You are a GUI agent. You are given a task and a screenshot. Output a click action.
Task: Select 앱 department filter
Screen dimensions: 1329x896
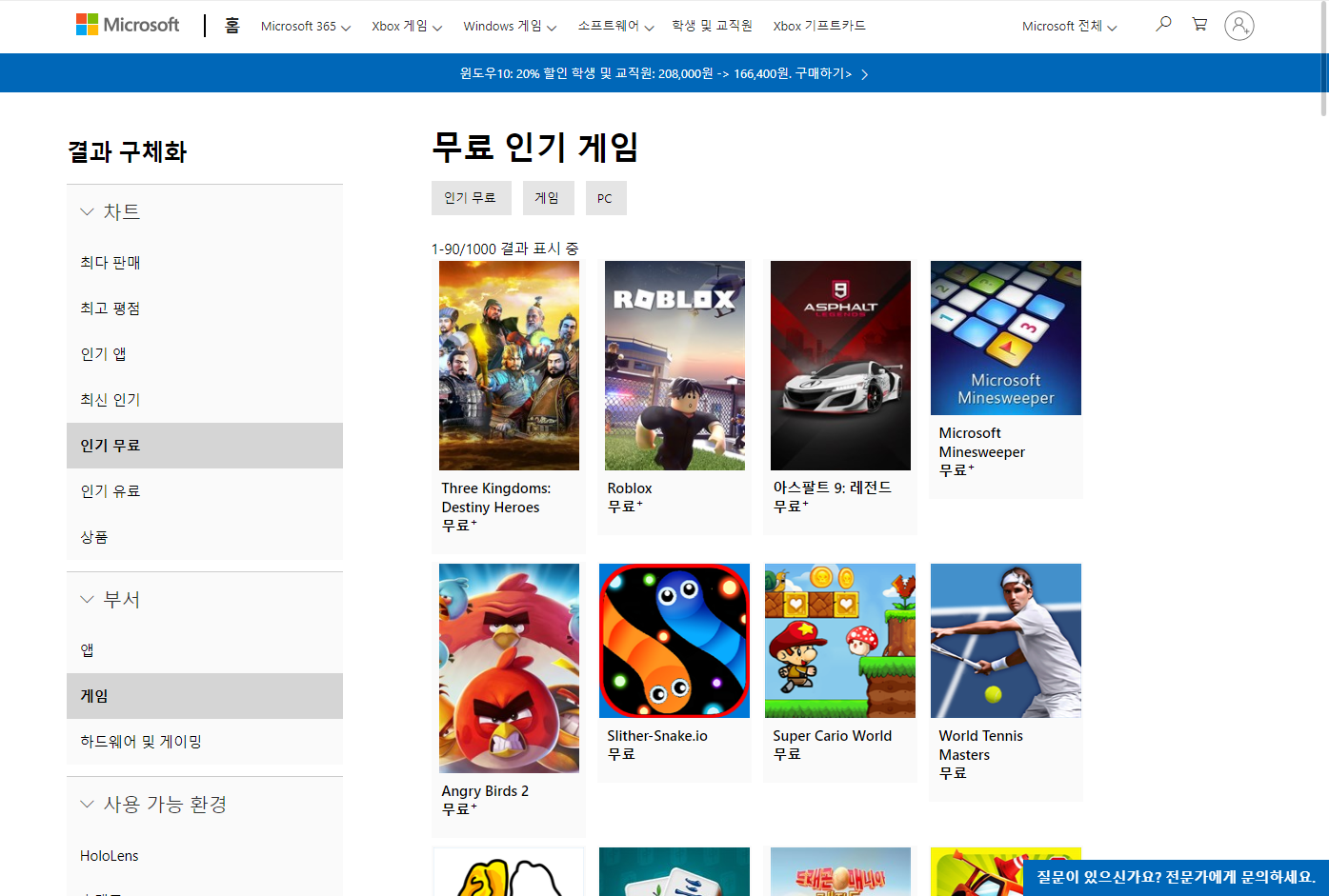coord(205,650)
